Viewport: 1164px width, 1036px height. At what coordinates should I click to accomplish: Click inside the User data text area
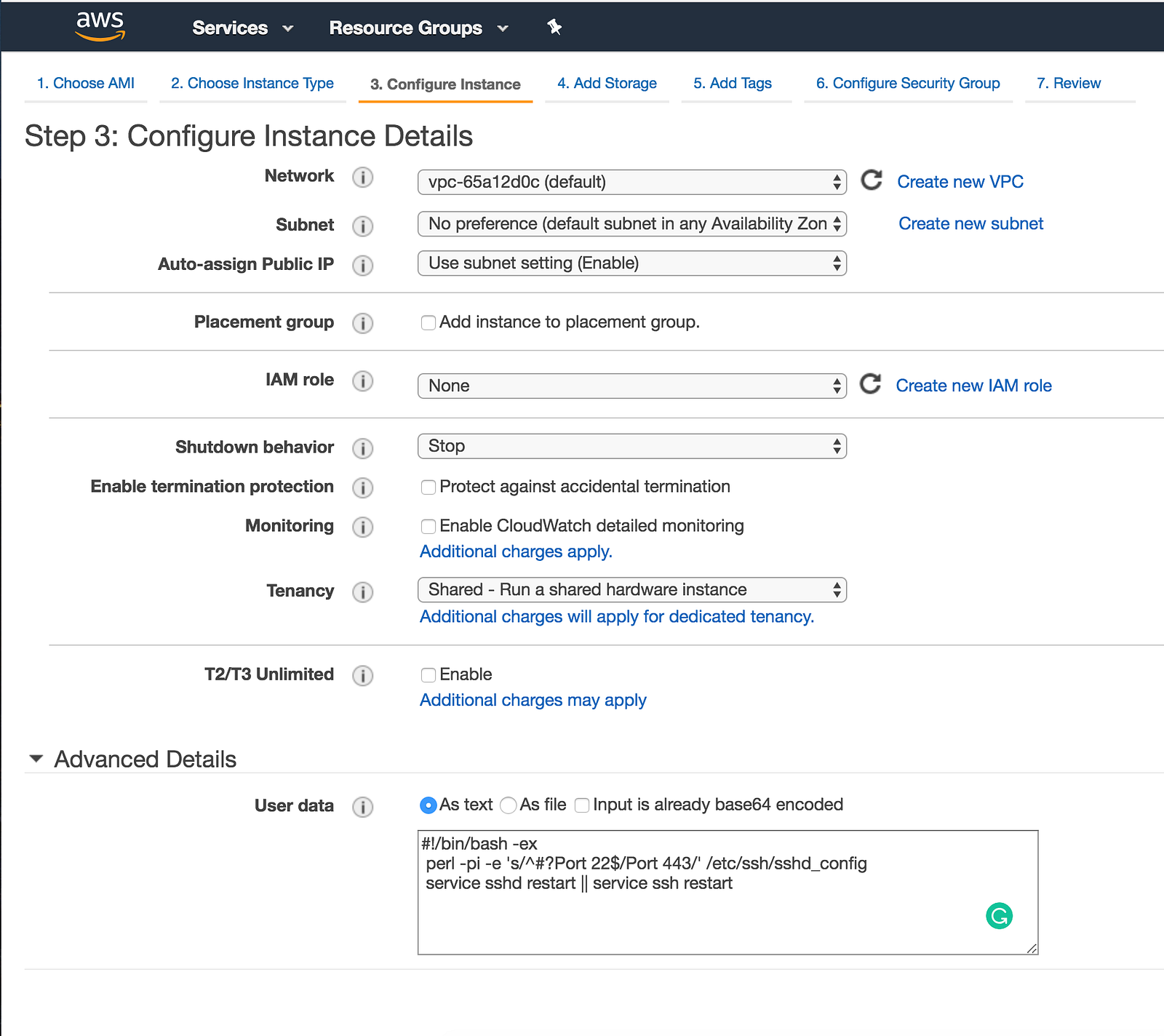[x=727, y=917]
